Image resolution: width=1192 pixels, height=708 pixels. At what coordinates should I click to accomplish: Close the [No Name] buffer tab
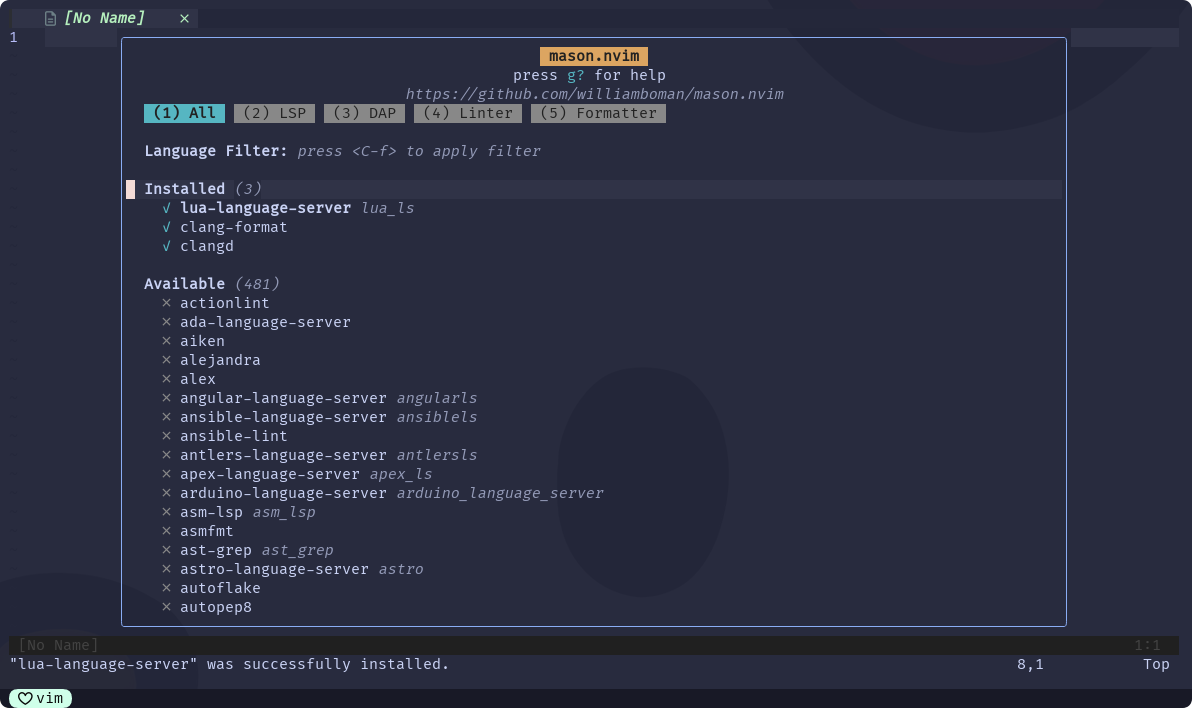click(184, 18)
